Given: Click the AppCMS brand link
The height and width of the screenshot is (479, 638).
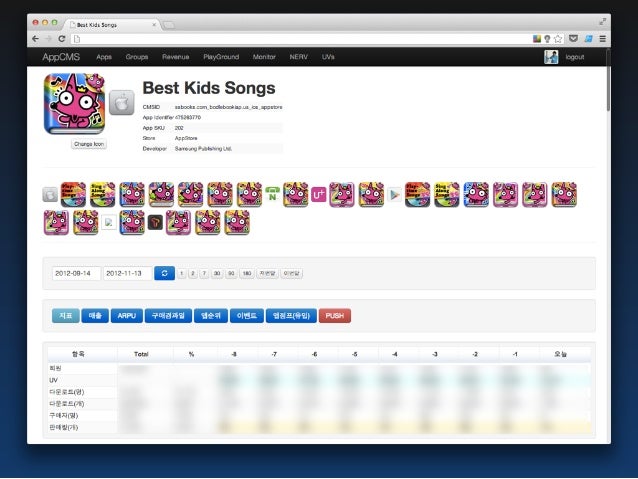Looking at the screenshot, I should coord(61,57).
